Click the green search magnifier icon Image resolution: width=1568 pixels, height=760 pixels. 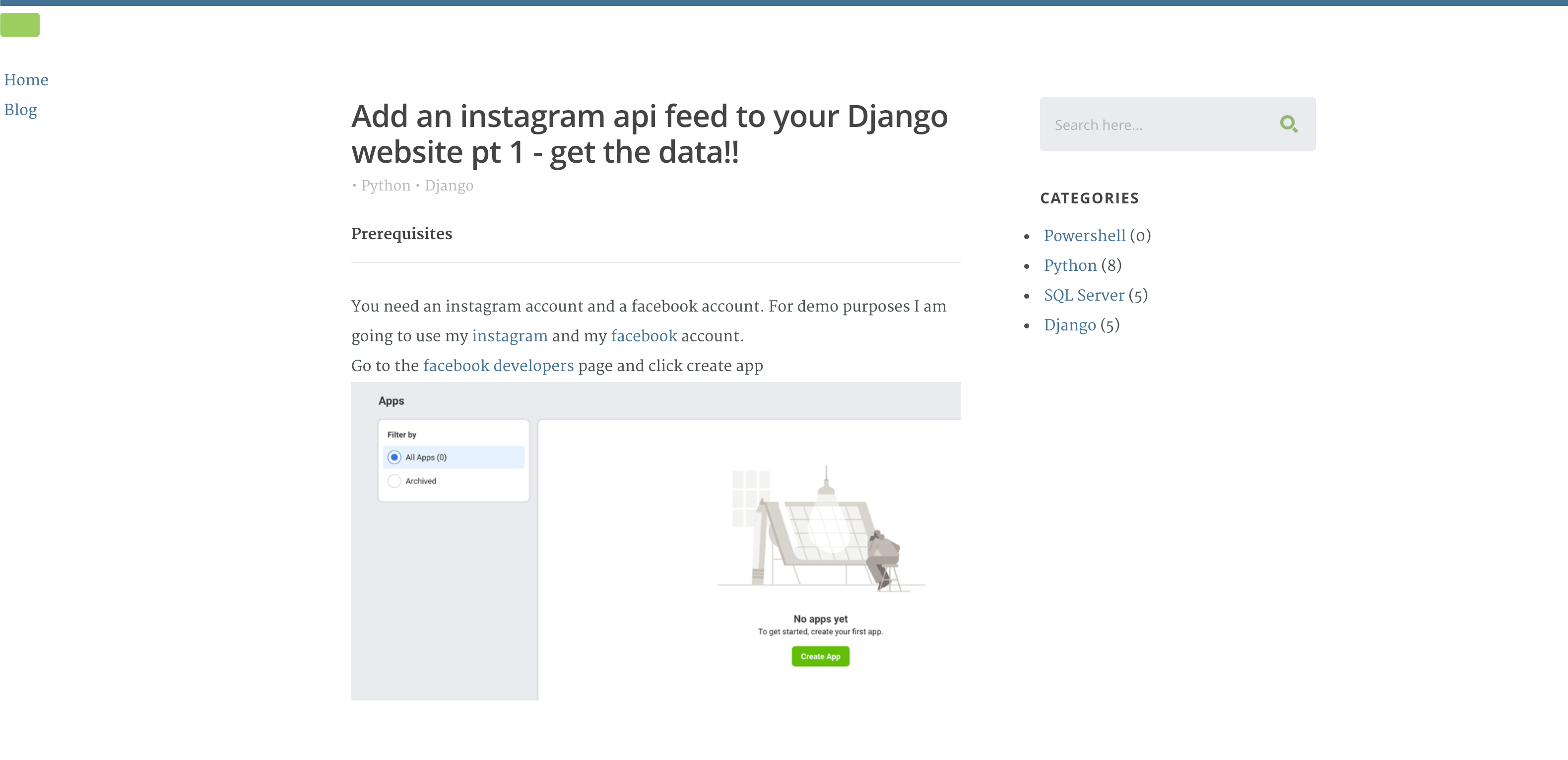click(1288, 124)
